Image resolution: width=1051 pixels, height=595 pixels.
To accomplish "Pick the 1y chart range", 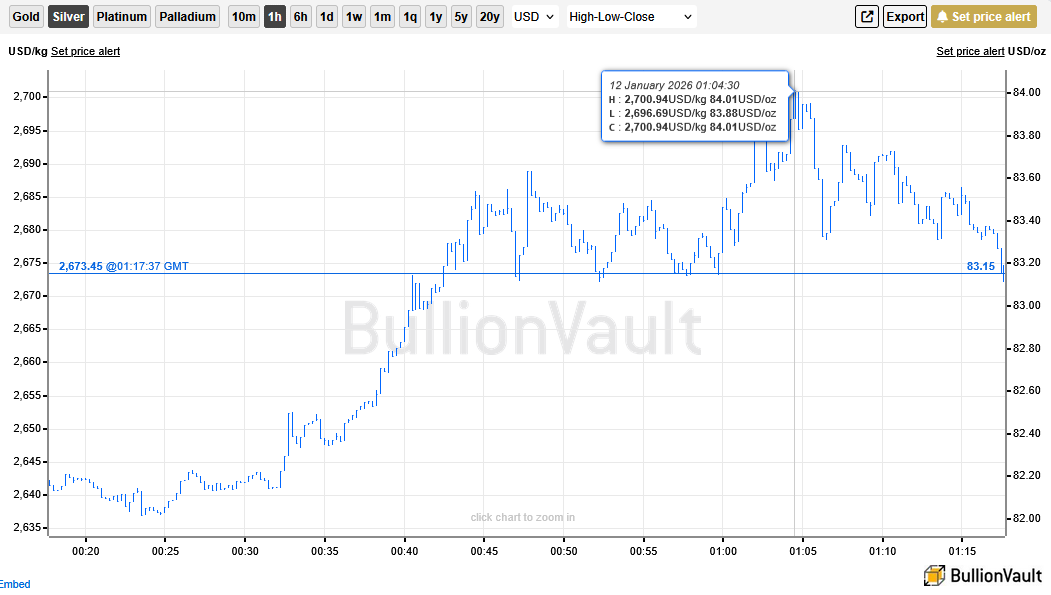I will click(x=436, y=17).
